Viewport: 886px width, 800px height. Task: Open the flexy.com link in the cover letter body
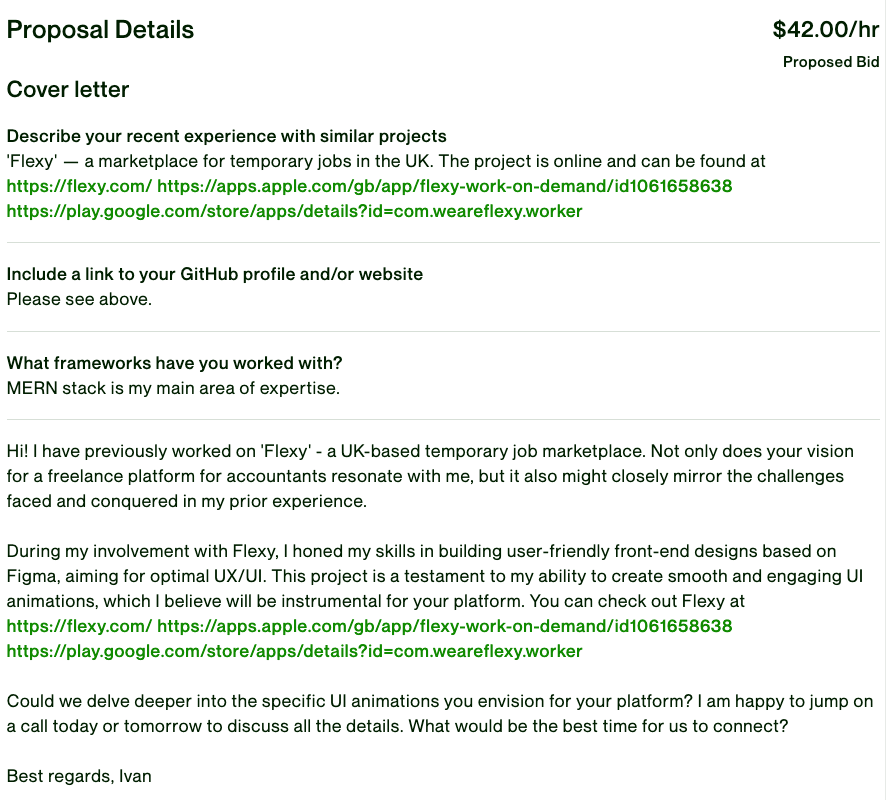(79, 626)
